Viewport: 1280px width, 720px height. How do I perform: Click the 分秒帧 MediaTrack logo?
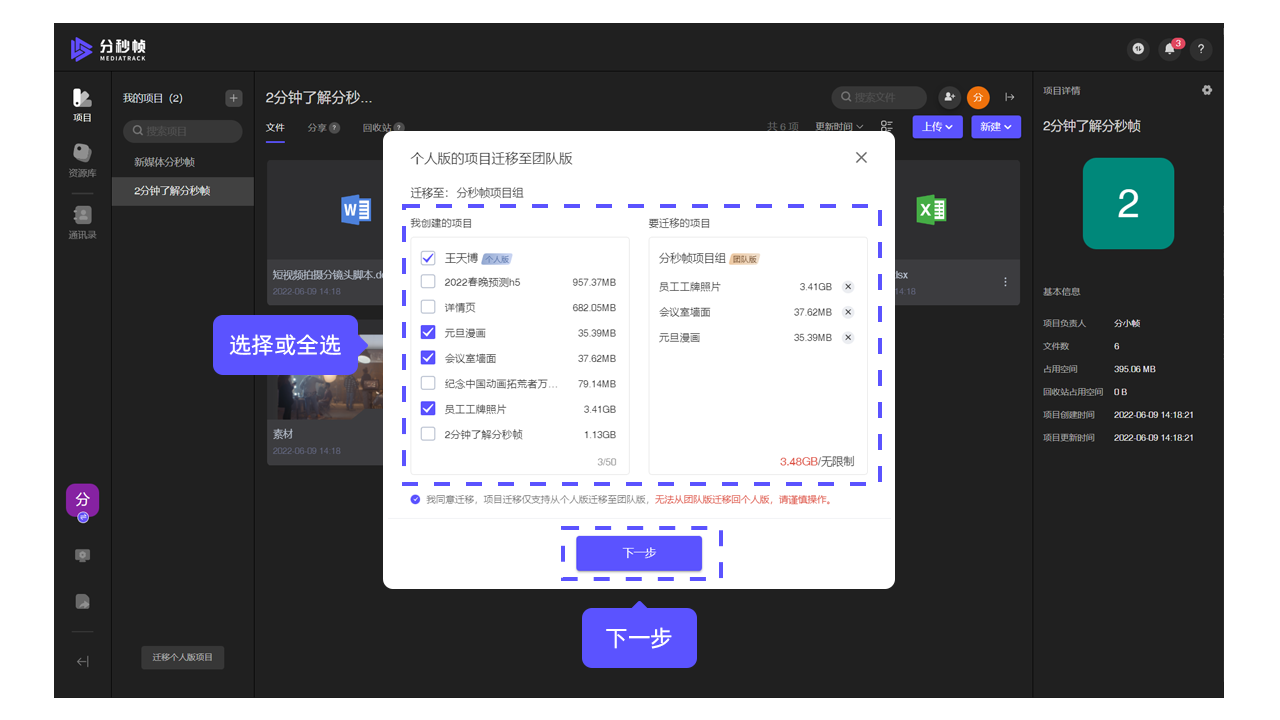[x=109, y=49]
